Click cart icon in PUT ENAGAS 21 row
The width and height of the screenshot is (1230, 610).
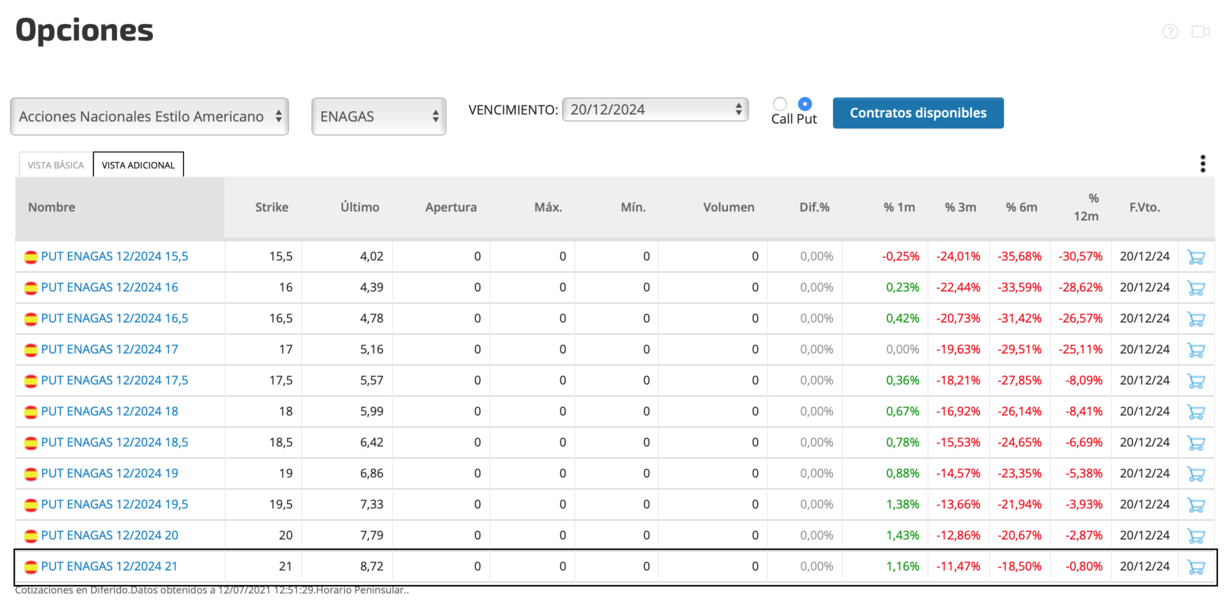click(x=1195, y=566)
